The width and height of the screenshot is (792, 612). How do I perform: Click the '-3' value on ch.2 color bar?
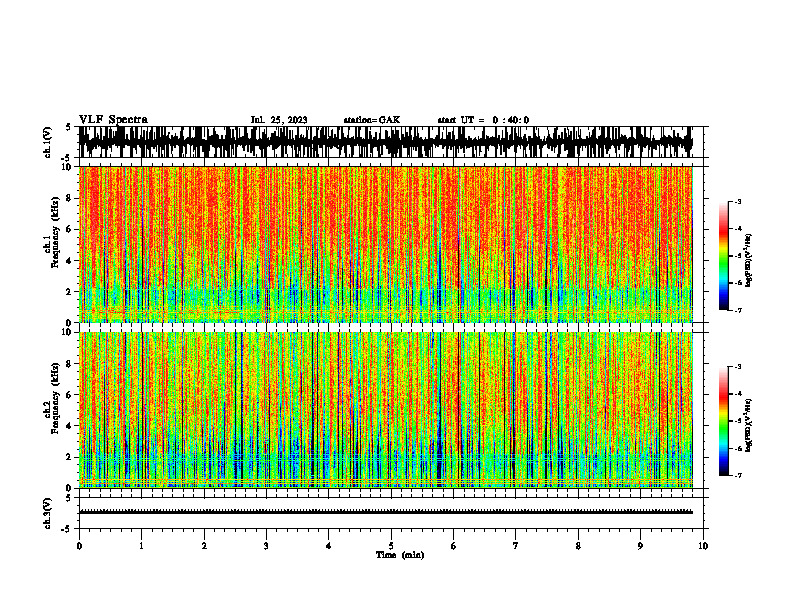[738, 367]
